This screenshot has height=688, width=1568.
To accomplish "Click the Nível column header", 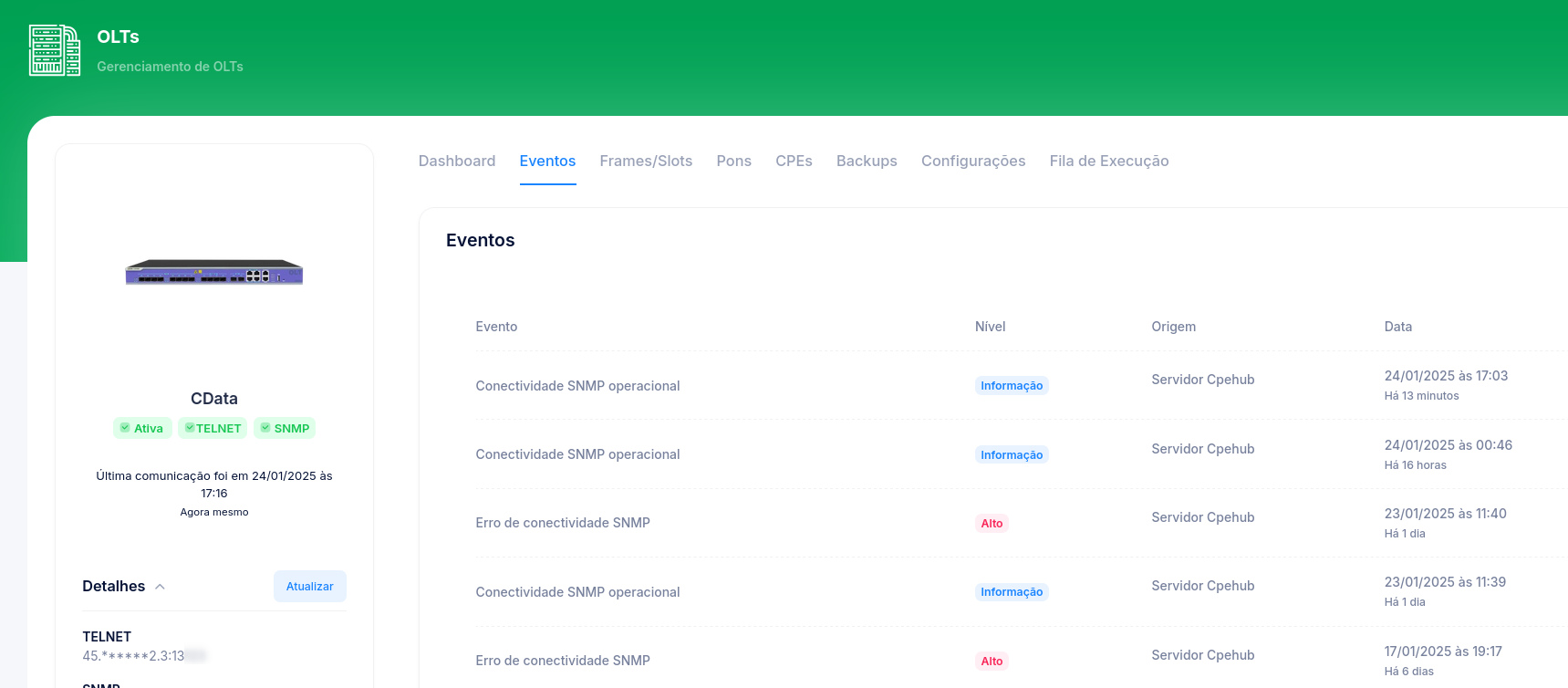I will tap(990, 327).
